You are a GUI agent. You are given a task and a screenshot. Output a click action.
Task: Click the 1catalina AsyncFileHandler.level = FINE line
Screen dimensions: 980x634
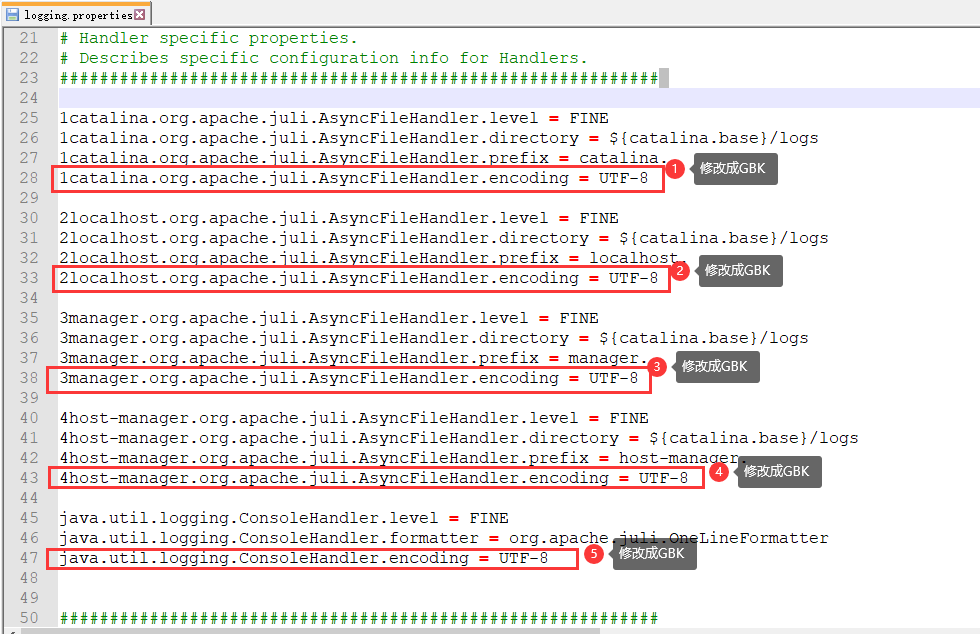[334, 118]
